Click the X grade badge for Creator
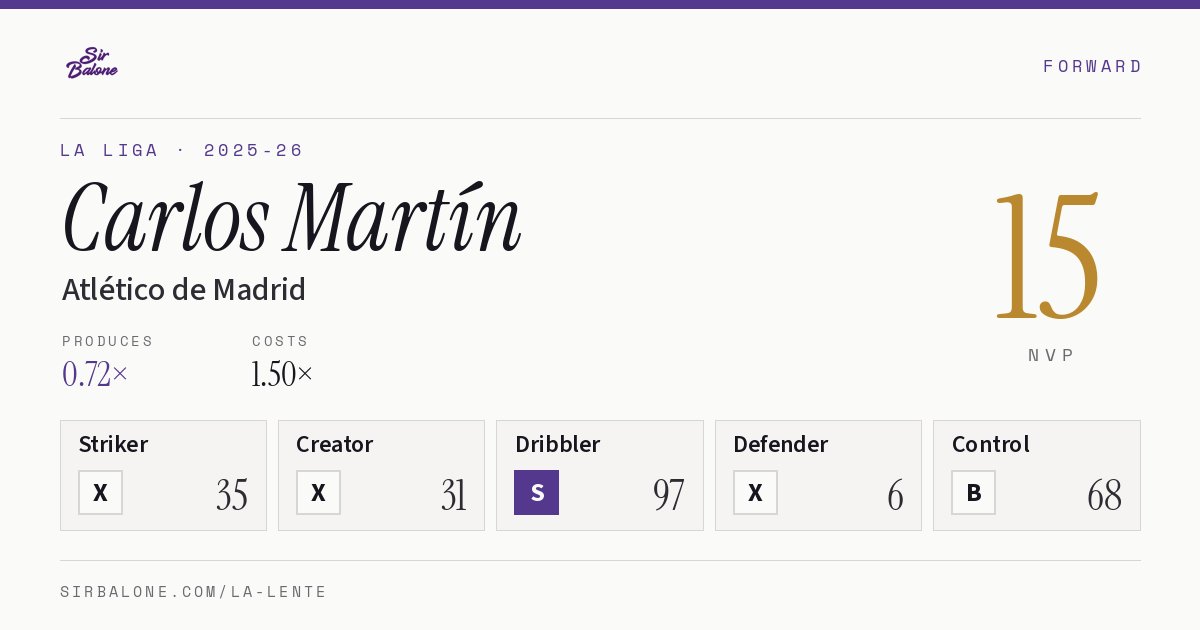Screen dimensions: 1200x630 [x=318, y=493]
